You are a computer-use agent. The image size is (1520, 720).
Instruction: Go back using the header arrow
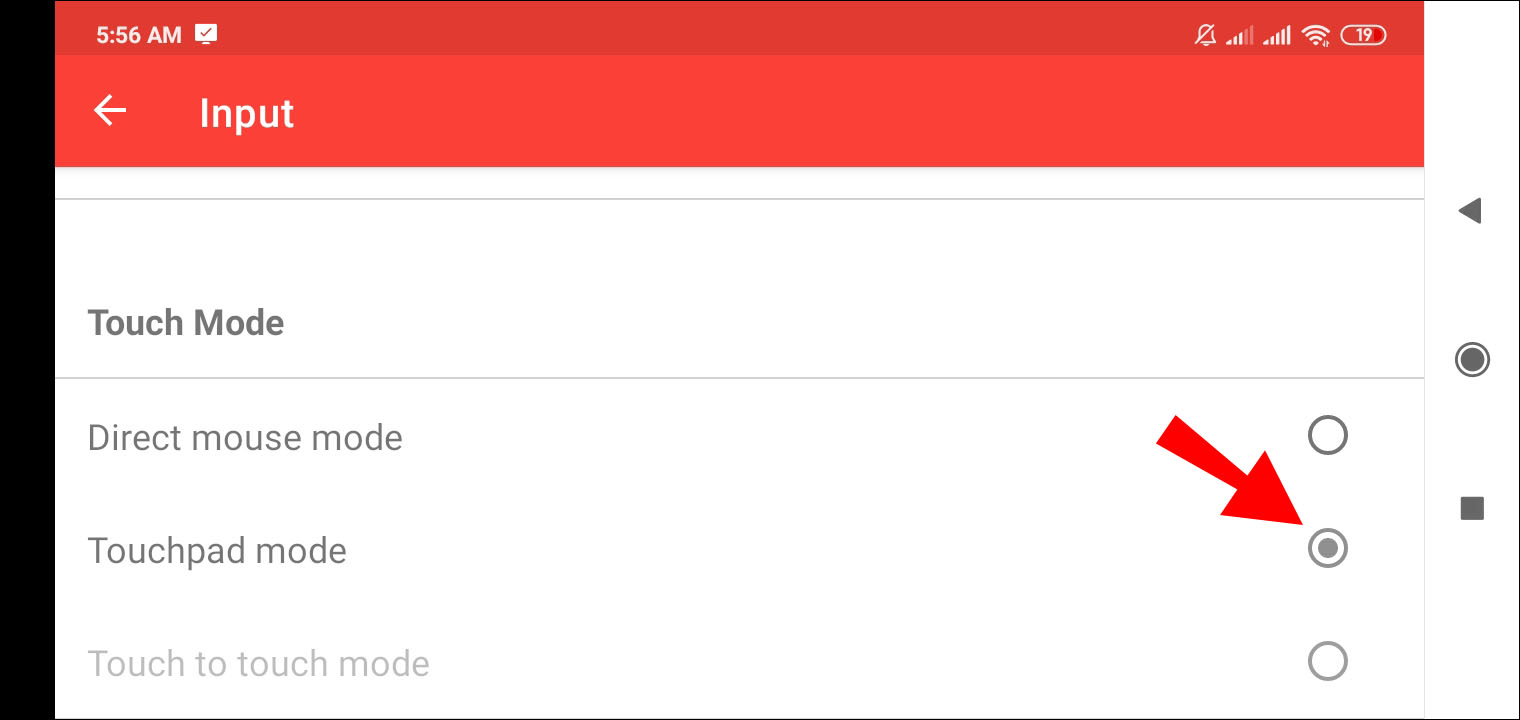[110, 111]
